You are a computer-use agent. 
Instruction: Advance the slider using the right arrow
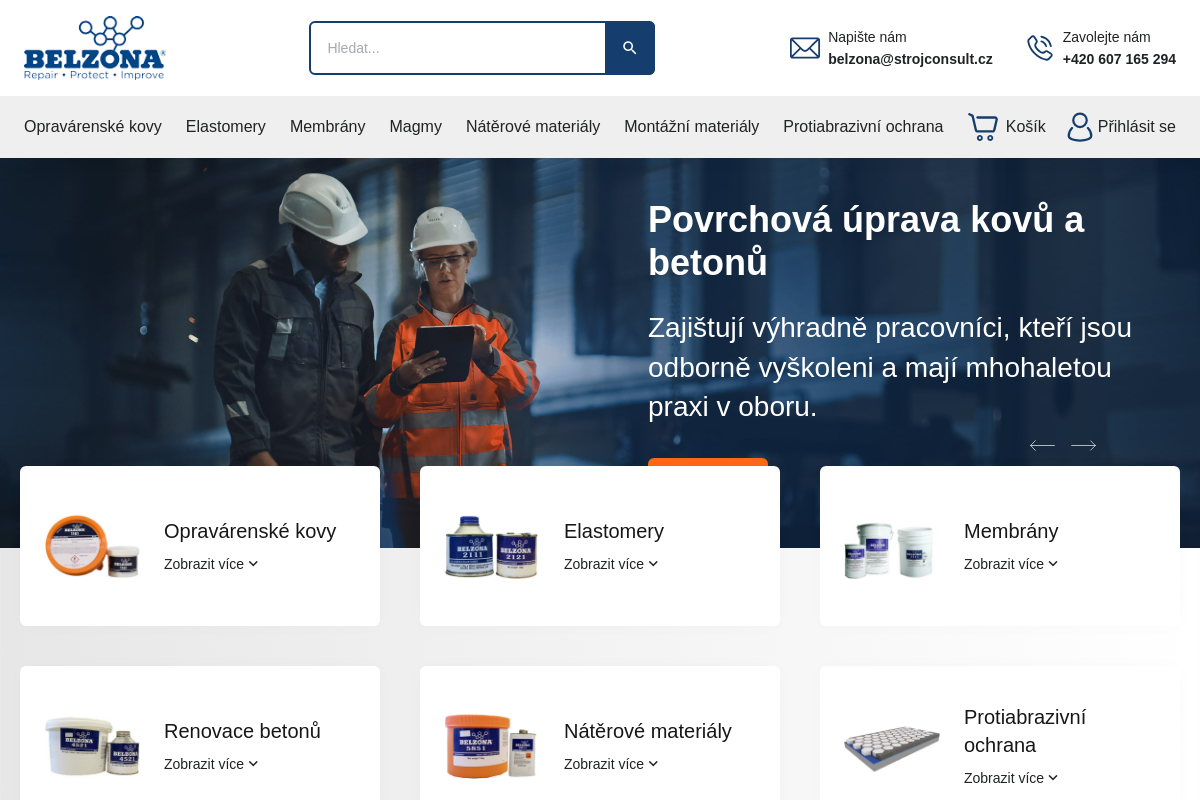[1083, 445]
